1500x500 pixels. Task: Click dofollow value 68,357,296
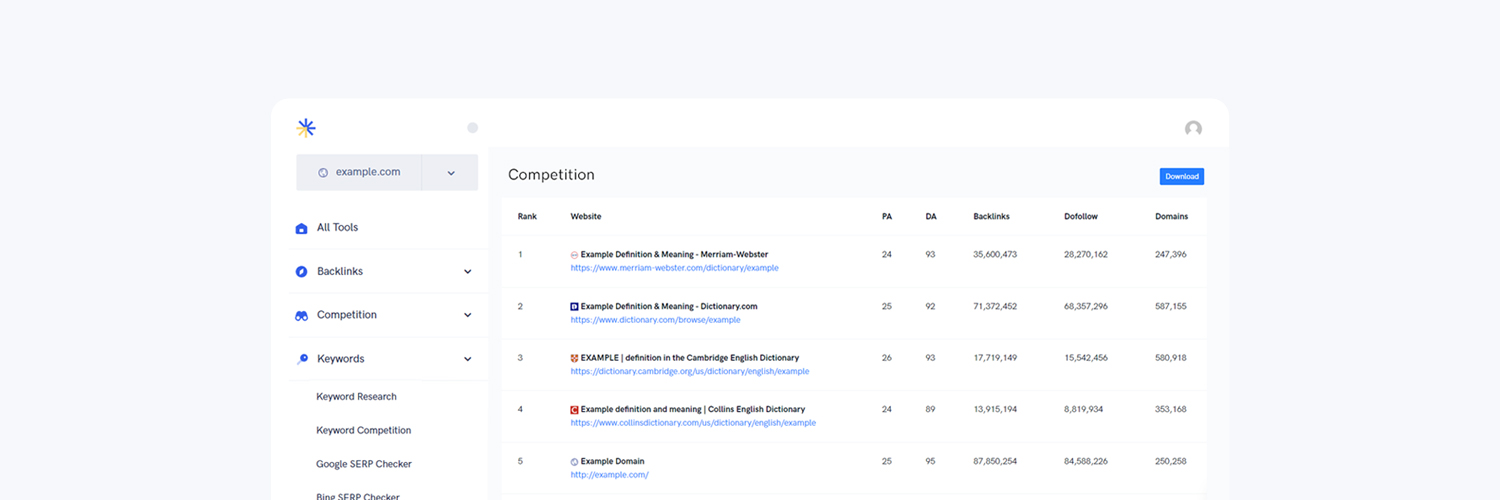pyautogui.click(x=1086, y=307)
